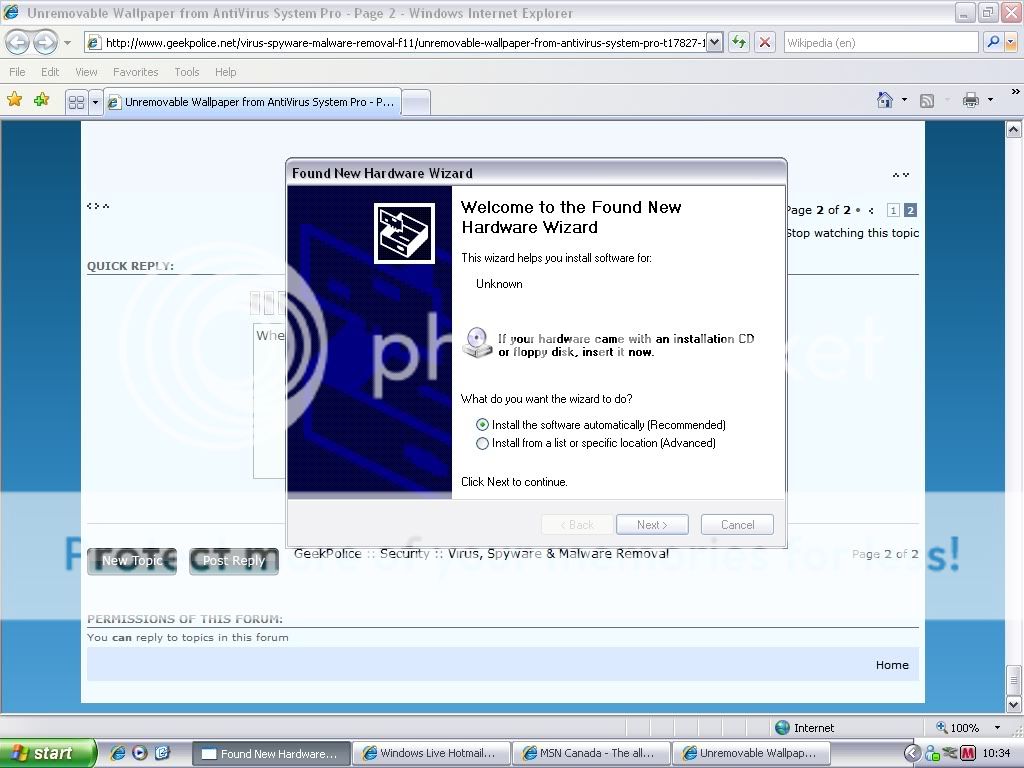Click the small navigation arrows above Quick Reply
The height and width of the screenshot is (768, 1024).
coord(98,206)
